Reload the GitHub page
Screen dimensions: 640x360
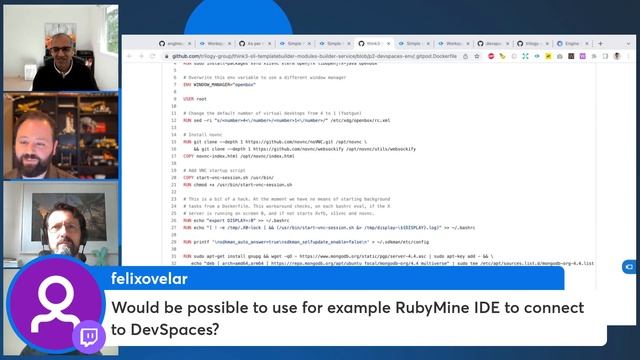pos(153,56)
